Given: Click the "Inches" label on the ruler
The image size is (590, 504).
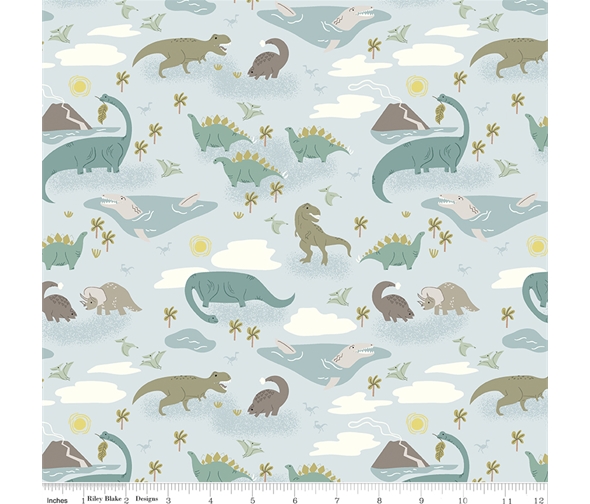Looking at the screenshot, I should (57, 501).
